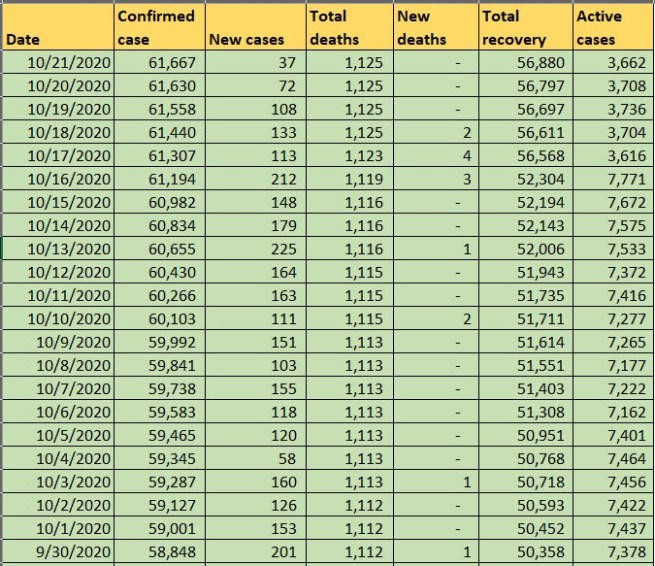Click the date cell 9/30/2020
Screen dimensions: 655x566
pos(58,552)
